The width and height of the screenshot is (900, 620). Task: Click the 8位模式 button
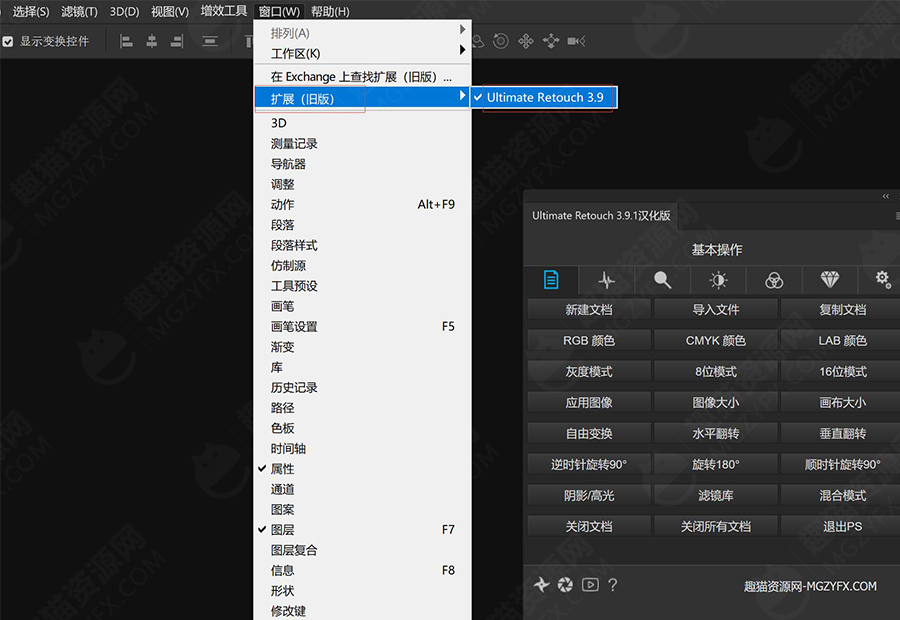click(716, 371)
